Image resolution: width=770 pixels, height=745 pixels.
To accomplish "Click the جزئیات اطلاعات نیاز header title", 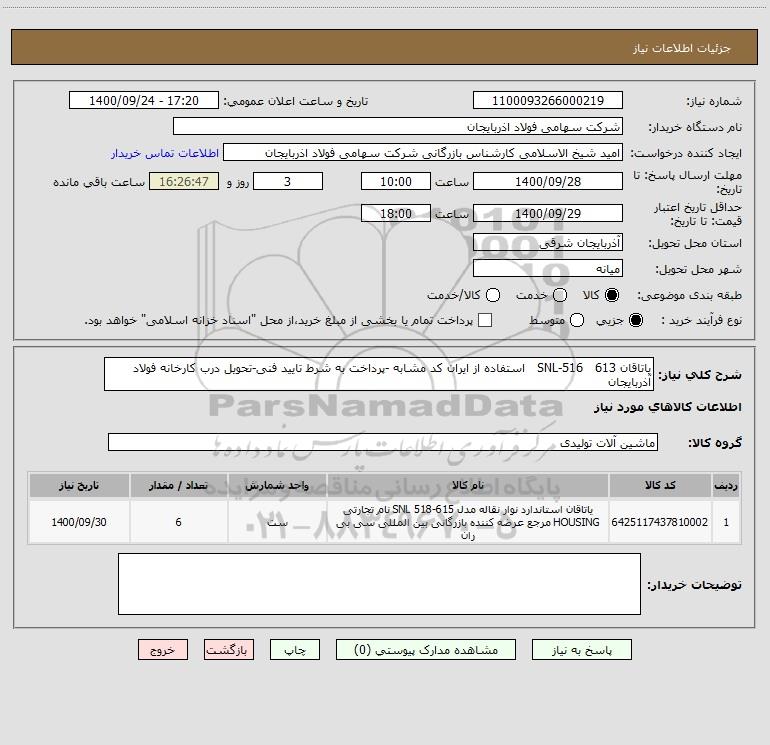I will (x=682, y=48).
